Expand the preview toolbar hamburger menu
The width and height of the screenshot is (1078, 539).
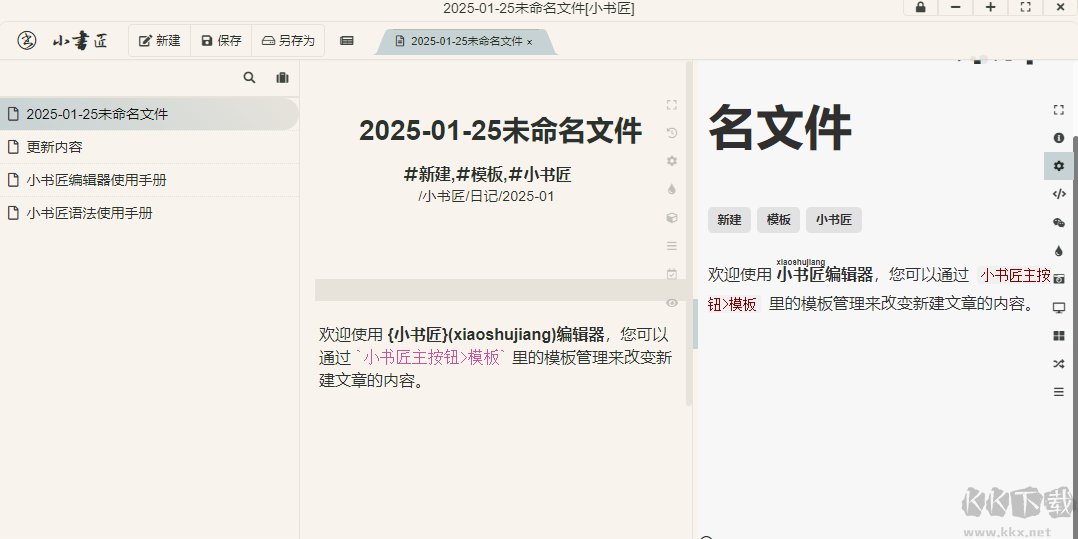tap(1059, 392)
